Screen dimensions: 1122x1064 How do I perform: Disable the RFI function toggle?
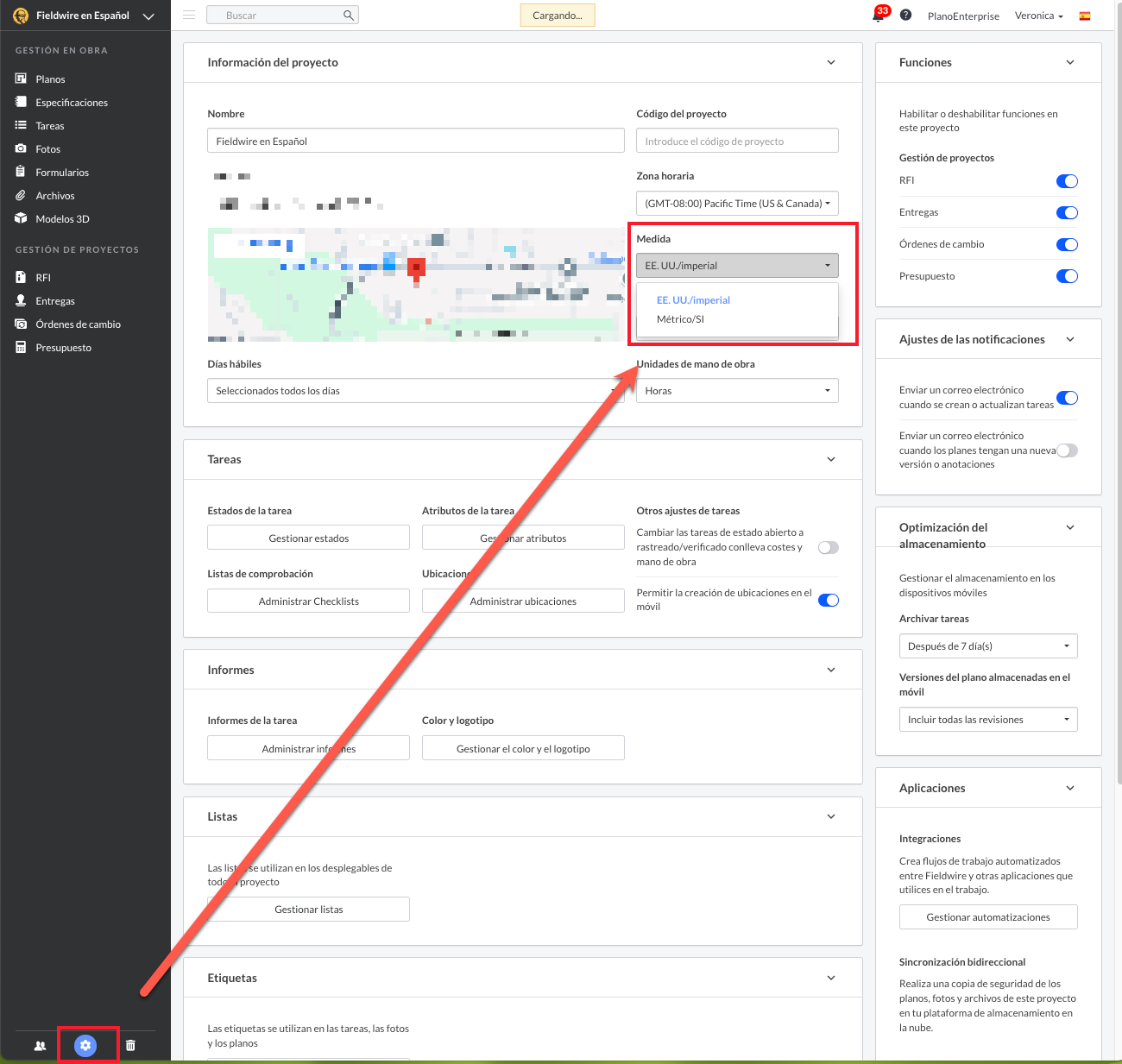point(1067,181)
